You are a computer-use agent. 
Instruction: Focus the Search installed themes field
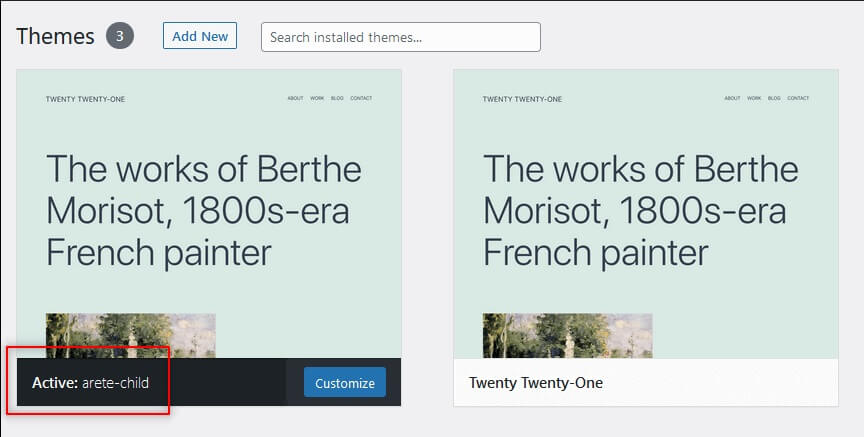click(x=401, y=37)
